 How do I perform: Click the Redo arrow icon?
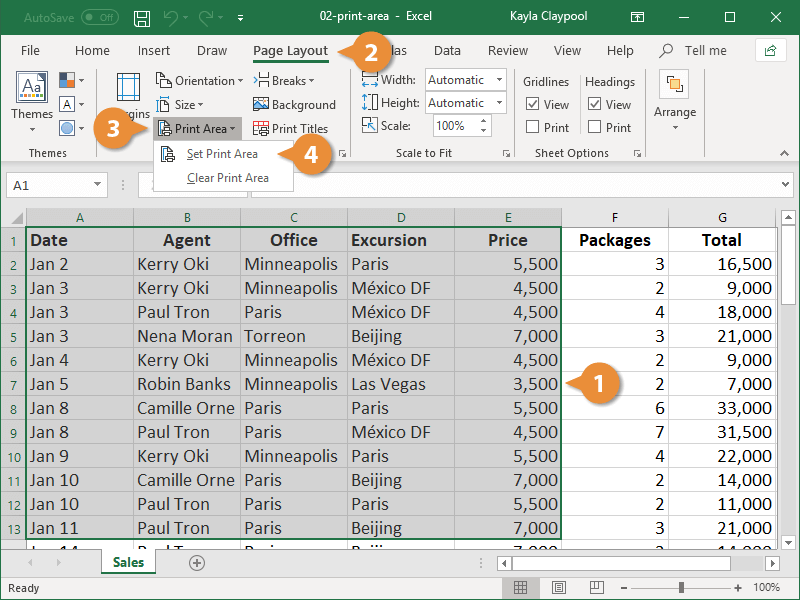[x=206, y=18]
